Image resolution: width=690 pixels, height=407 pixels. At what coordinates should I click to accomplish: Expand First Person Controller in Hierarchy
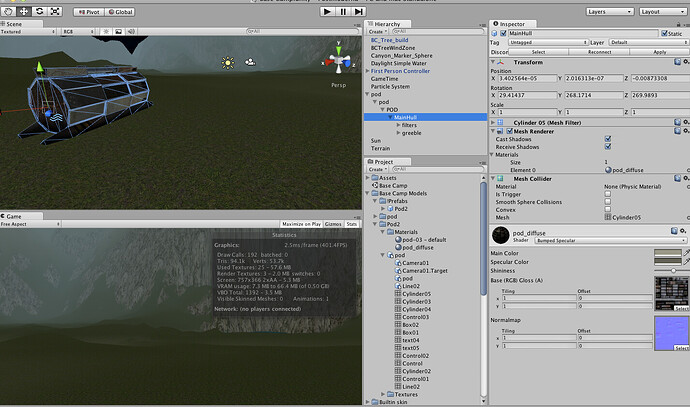pos(367,71)
